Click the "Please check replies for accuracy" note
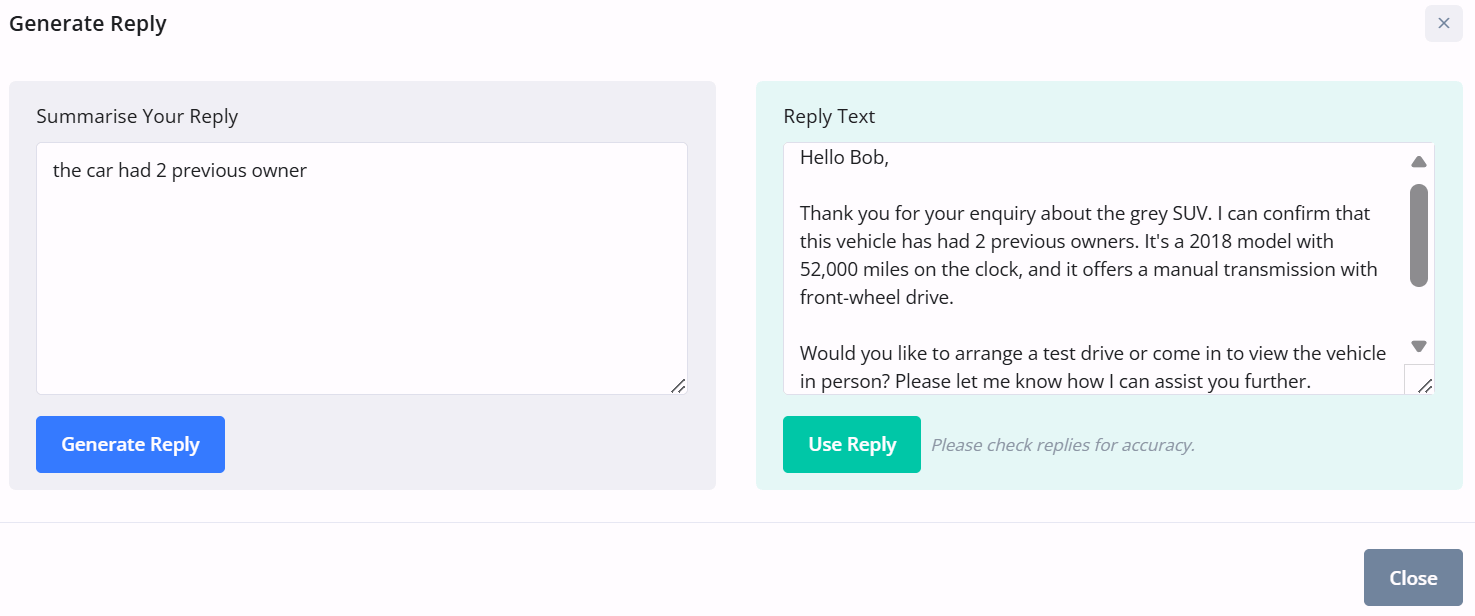The width and height of the screenshot is (1475, 616). (1063, 445)
